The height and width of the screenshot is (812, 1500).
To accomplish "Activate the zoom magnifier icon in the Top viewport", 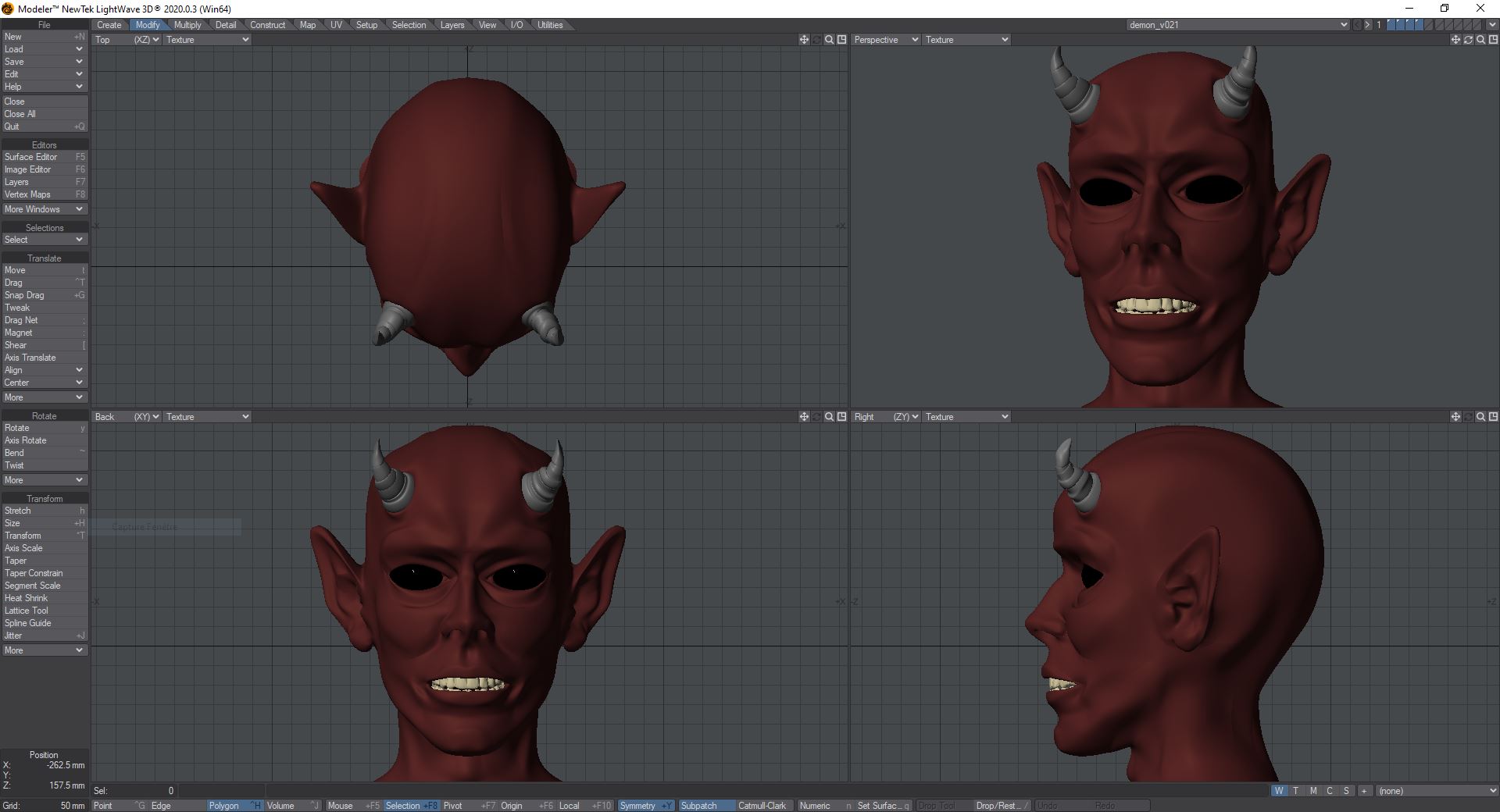I will tap(829, 39).
